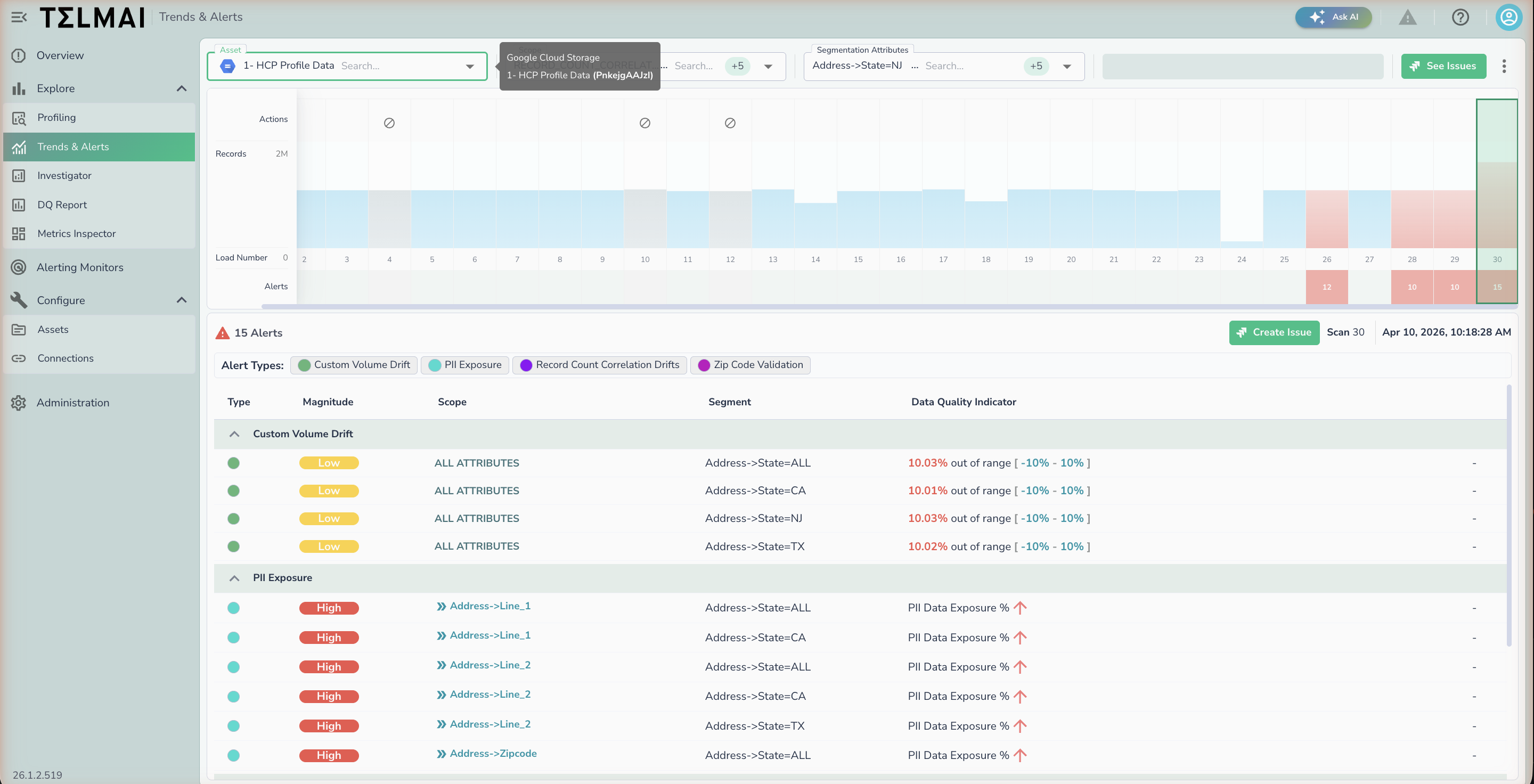Open the Profiling section in sidebar
Image resolution: width=1534 pixels, height=784 pixels.
tap(56, 117)
